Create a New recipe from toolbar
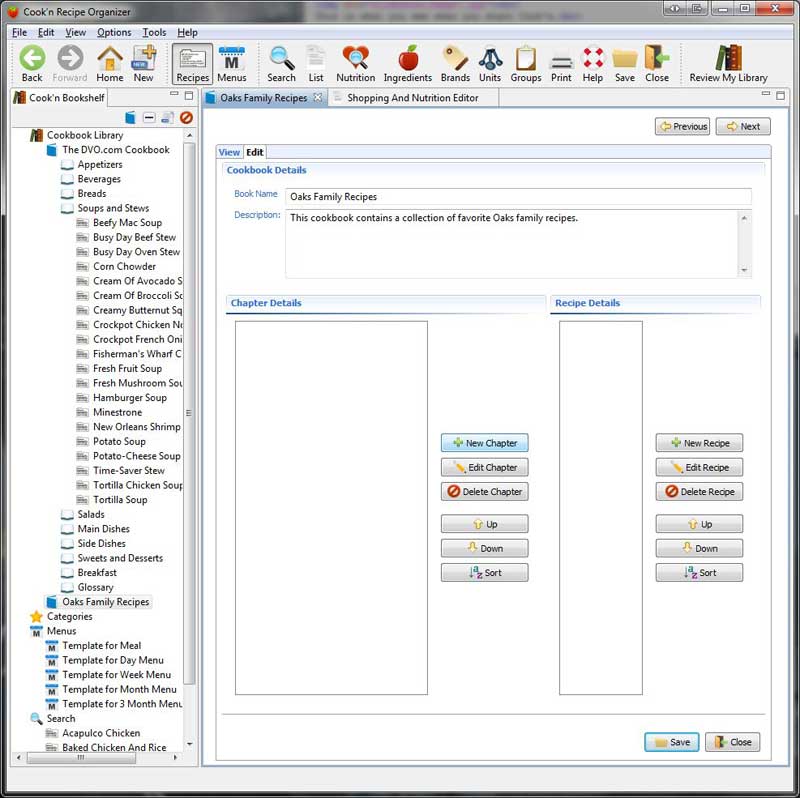The width and height of the screenshot is (800, 798). (x=143, y=64)
